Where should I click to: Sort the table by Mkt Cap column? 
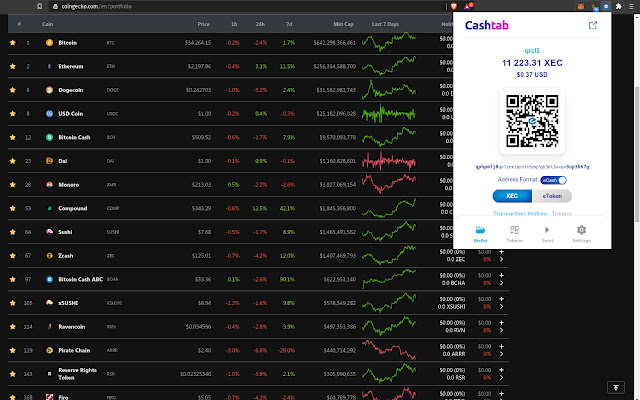tap(343, 24)
